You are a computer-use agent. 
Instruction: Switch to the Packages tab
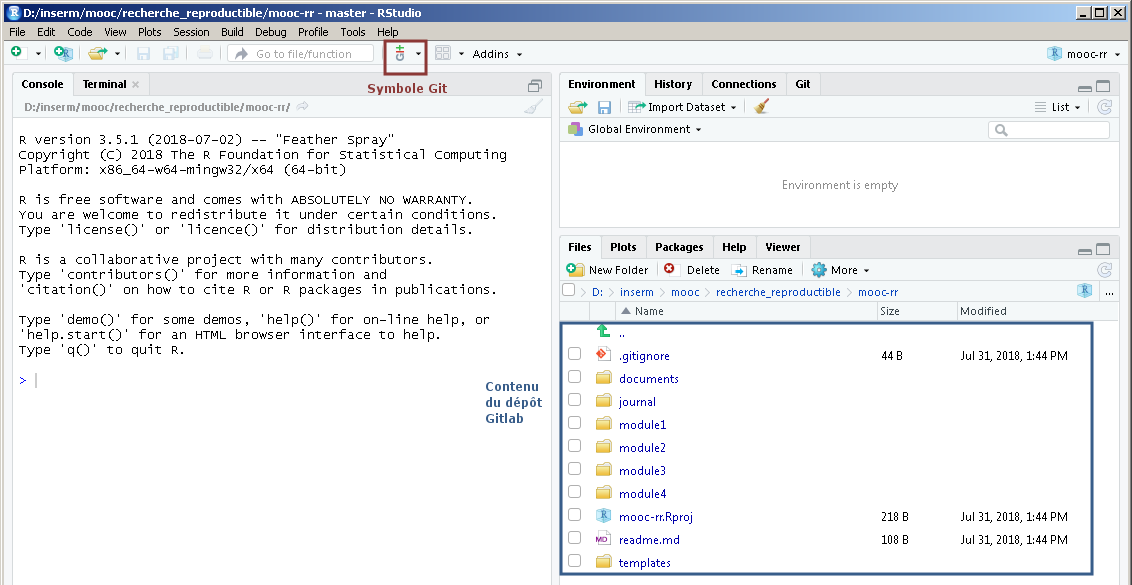pyautogui.click(x=679, y=247)
